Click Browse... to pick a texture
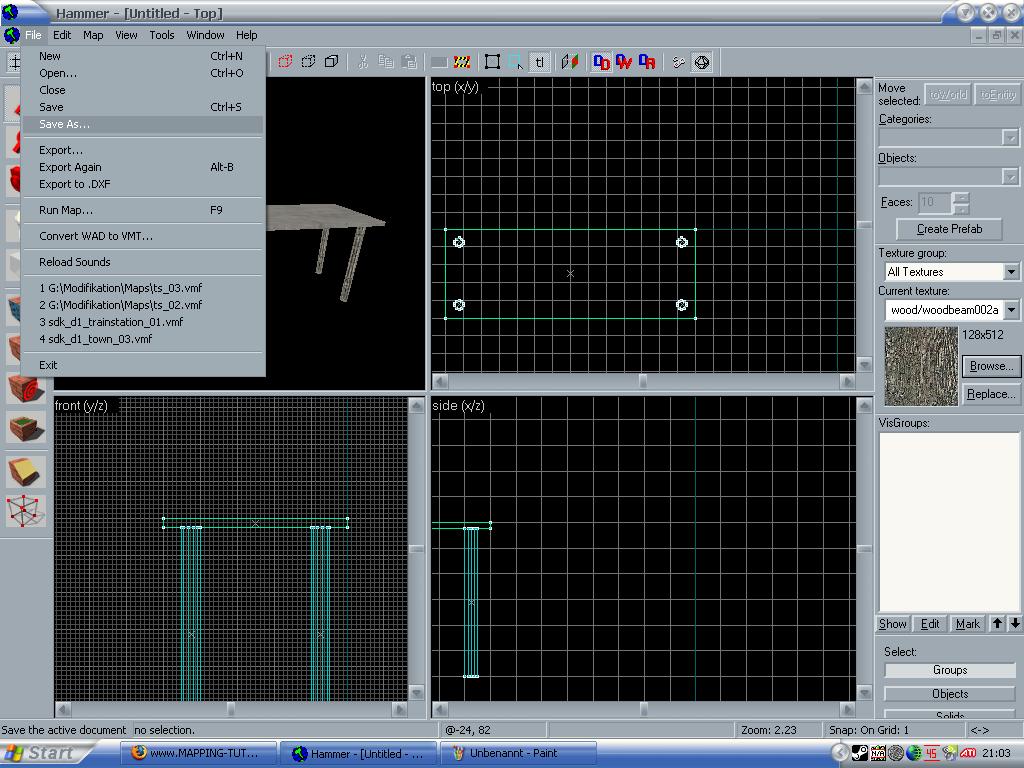The image size is (1024, 768). [x=991, y=366]
